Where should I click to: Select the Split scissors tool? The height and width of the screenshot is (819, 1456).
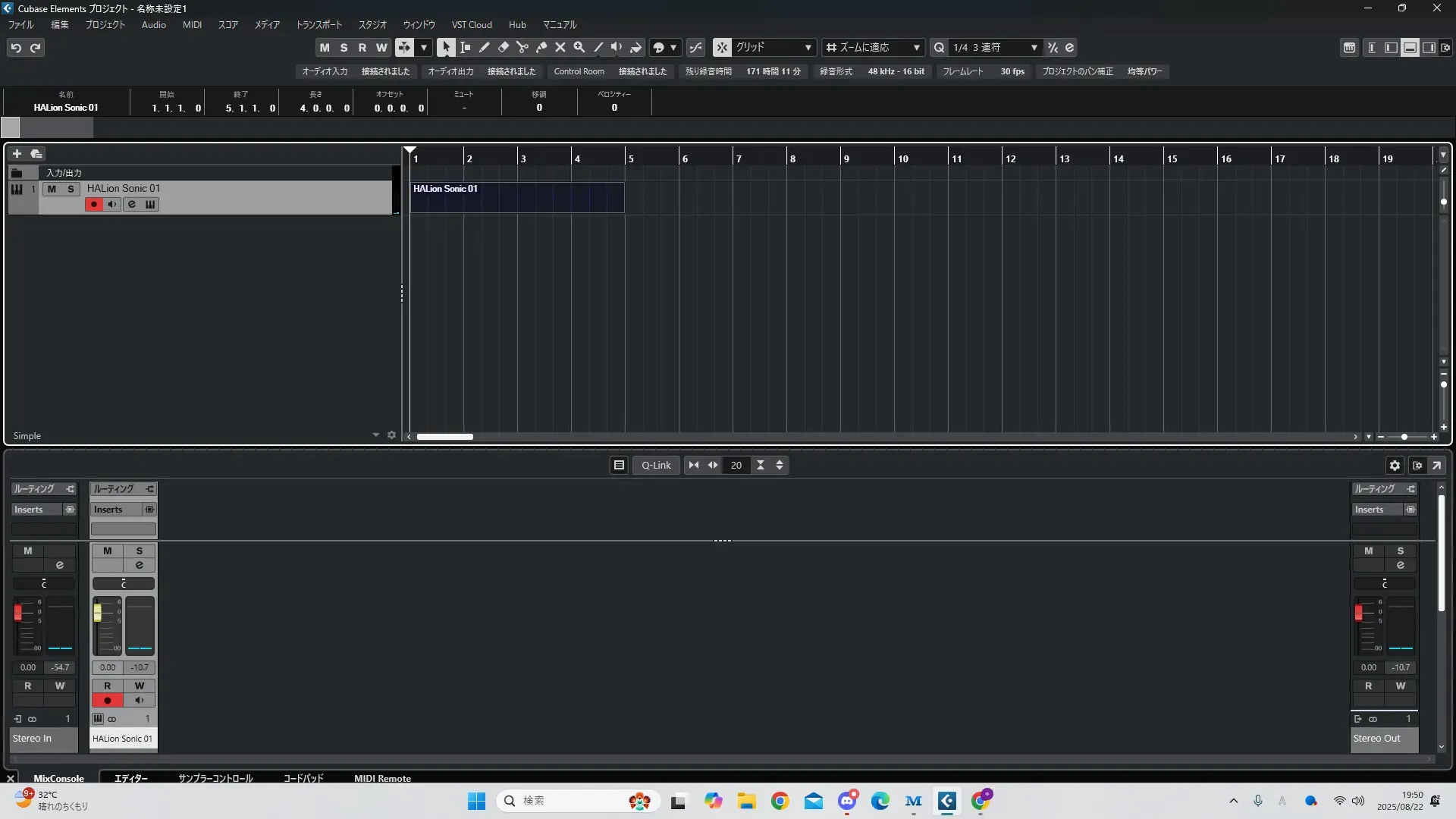tap(522, 47)
